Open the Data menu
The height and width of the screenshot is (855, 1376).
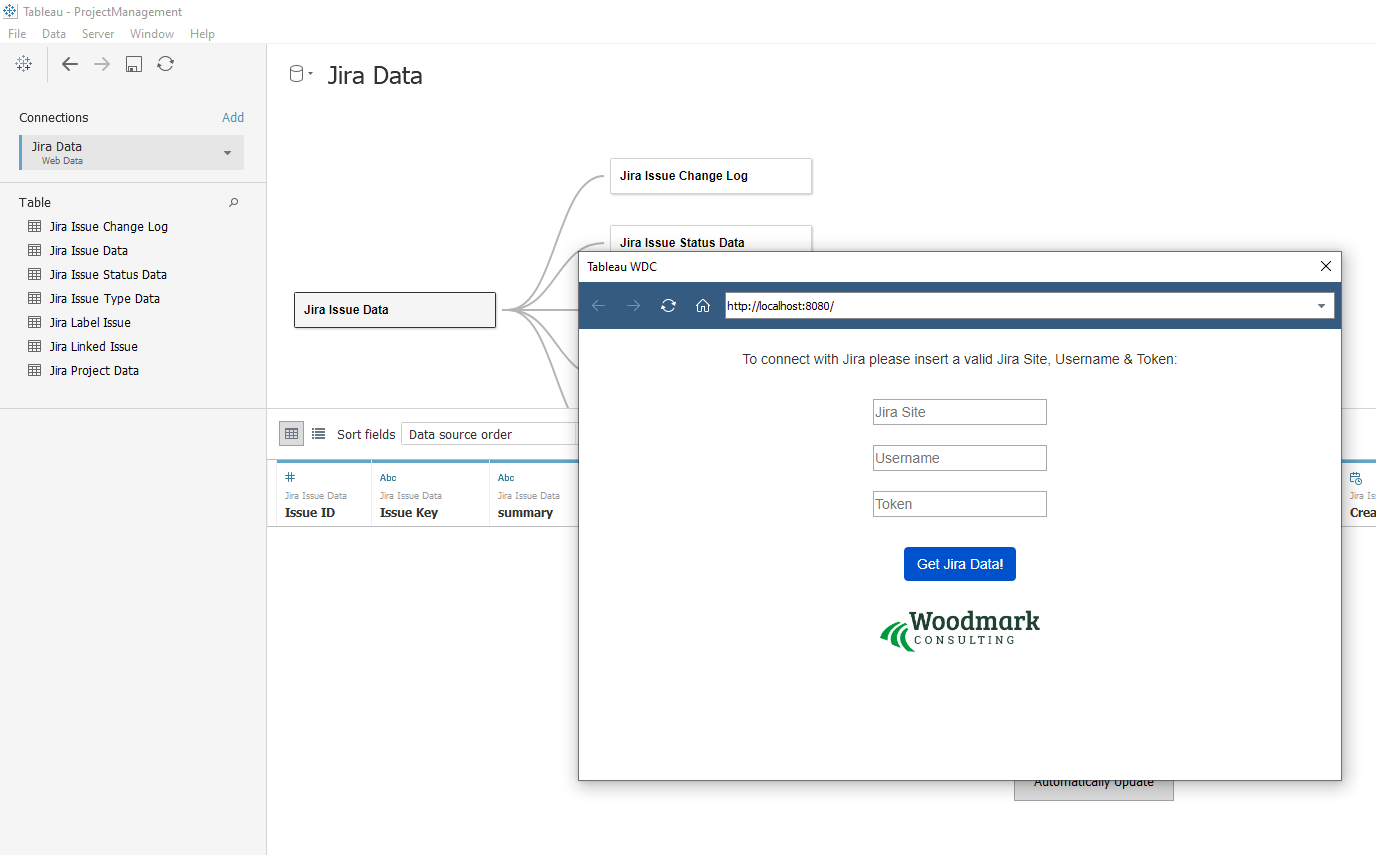[x=54, y=33]
